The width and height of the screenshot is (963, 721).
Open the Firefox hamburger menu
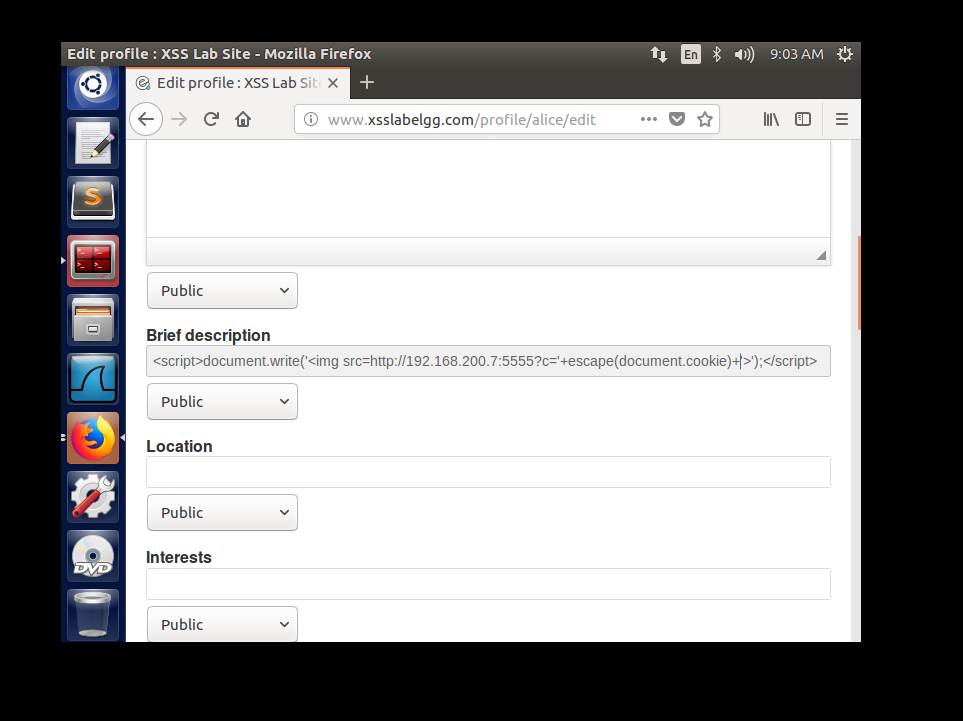842,119
